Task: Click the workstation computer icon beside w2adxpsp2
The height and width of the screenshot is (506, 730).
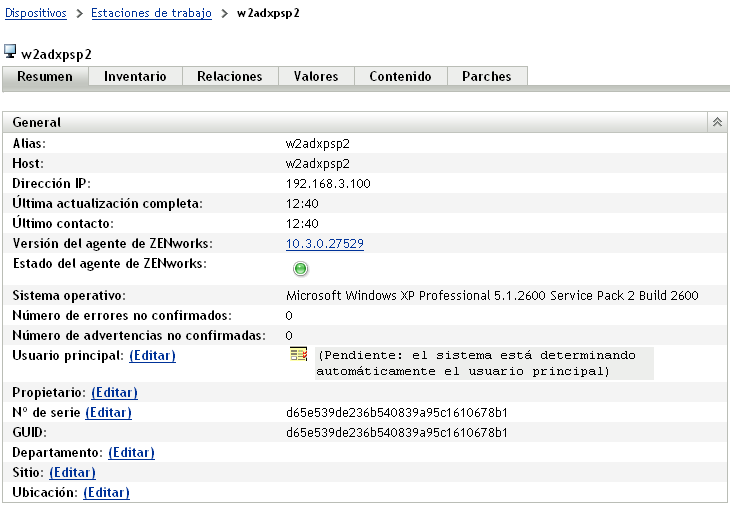Action: click(x=10, y=51)
